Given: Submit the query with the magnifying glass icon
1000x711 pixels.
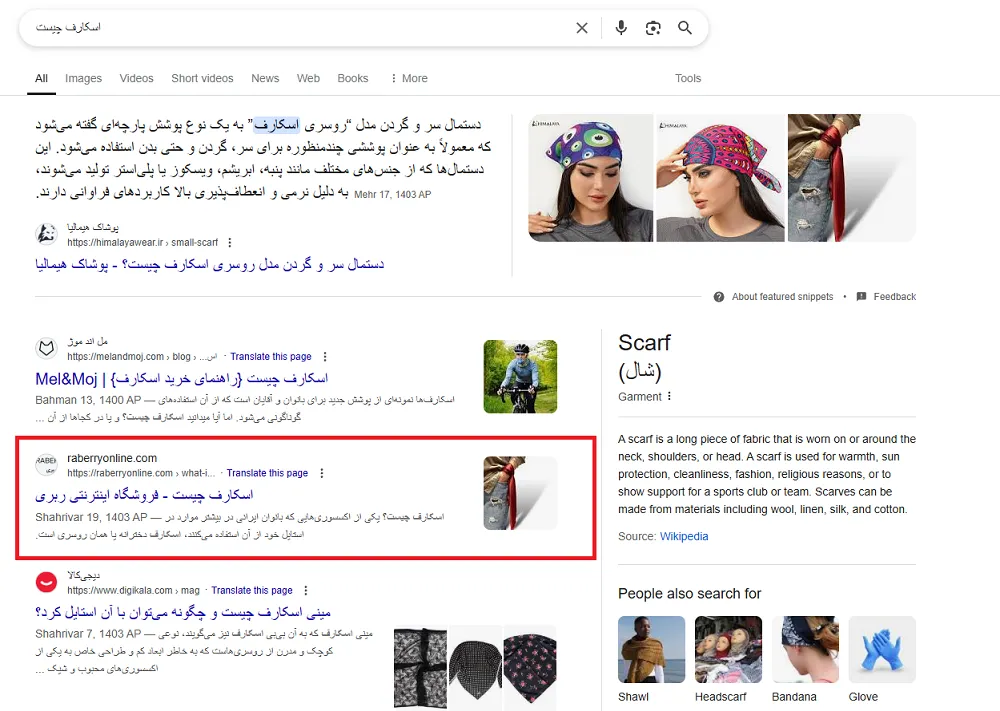Looking at the screenshot, I should 685,28.
